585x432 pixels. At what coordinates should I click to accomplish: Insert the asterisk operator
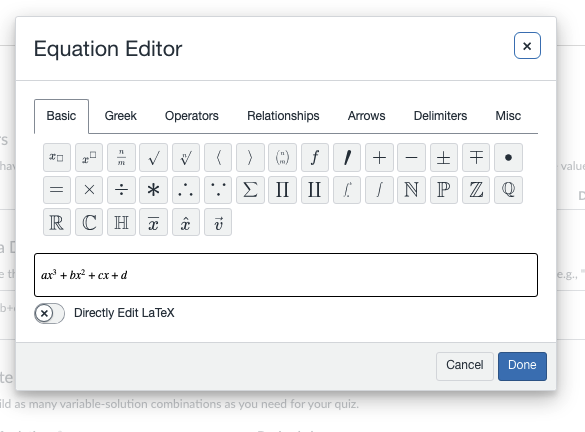click(153, 190)
